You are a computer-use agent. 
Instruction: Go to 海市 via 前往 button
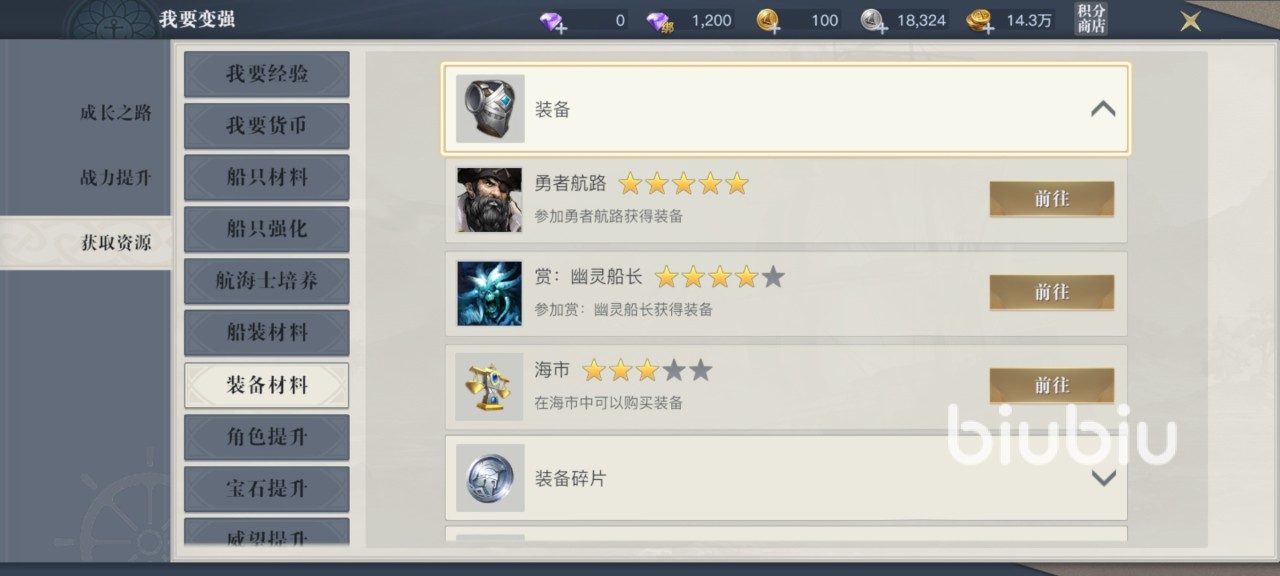[x=1051, y=385]
